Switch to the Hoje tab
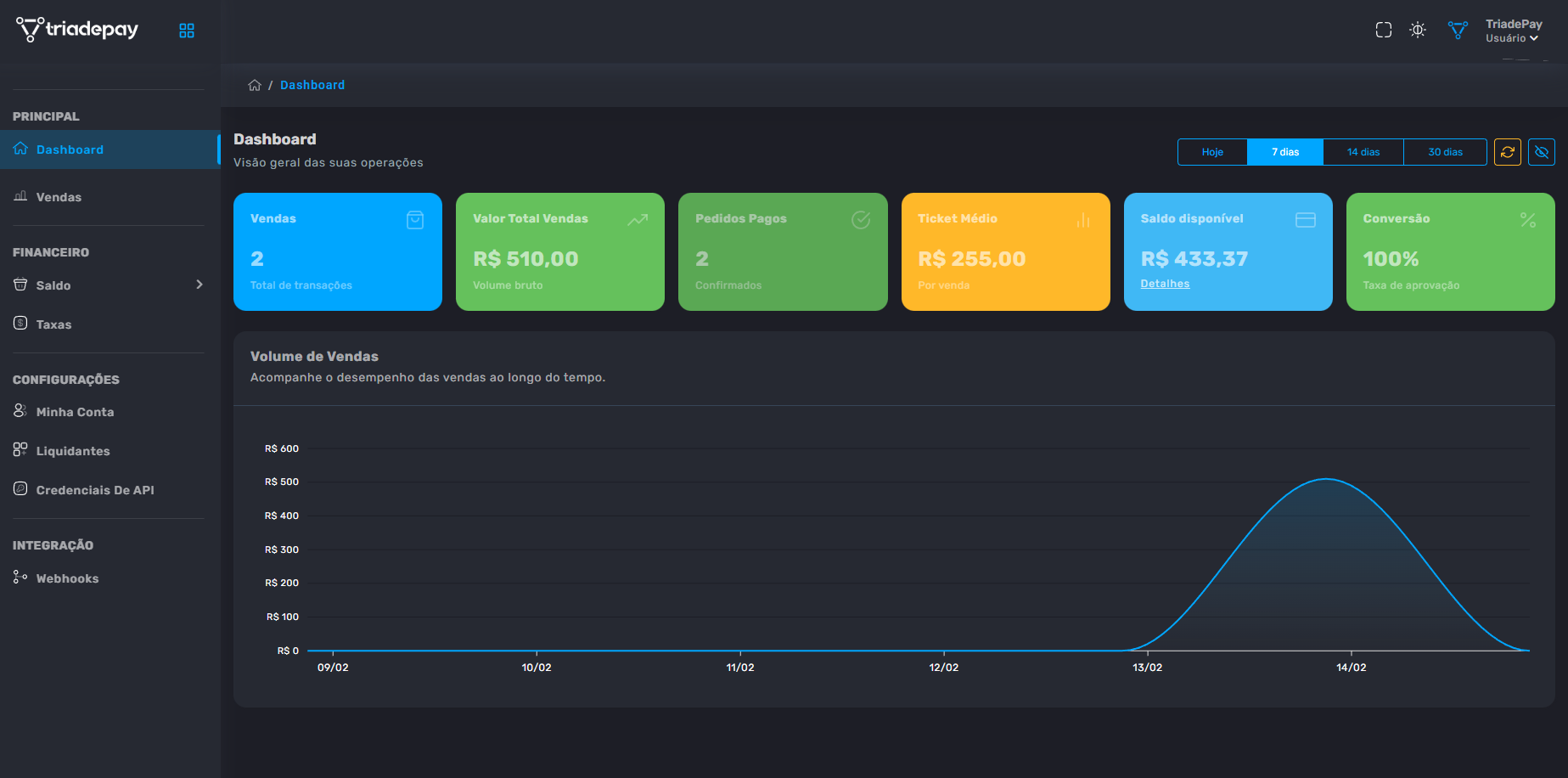Viewport: 1568px width, 778px height. point(1212,151)
